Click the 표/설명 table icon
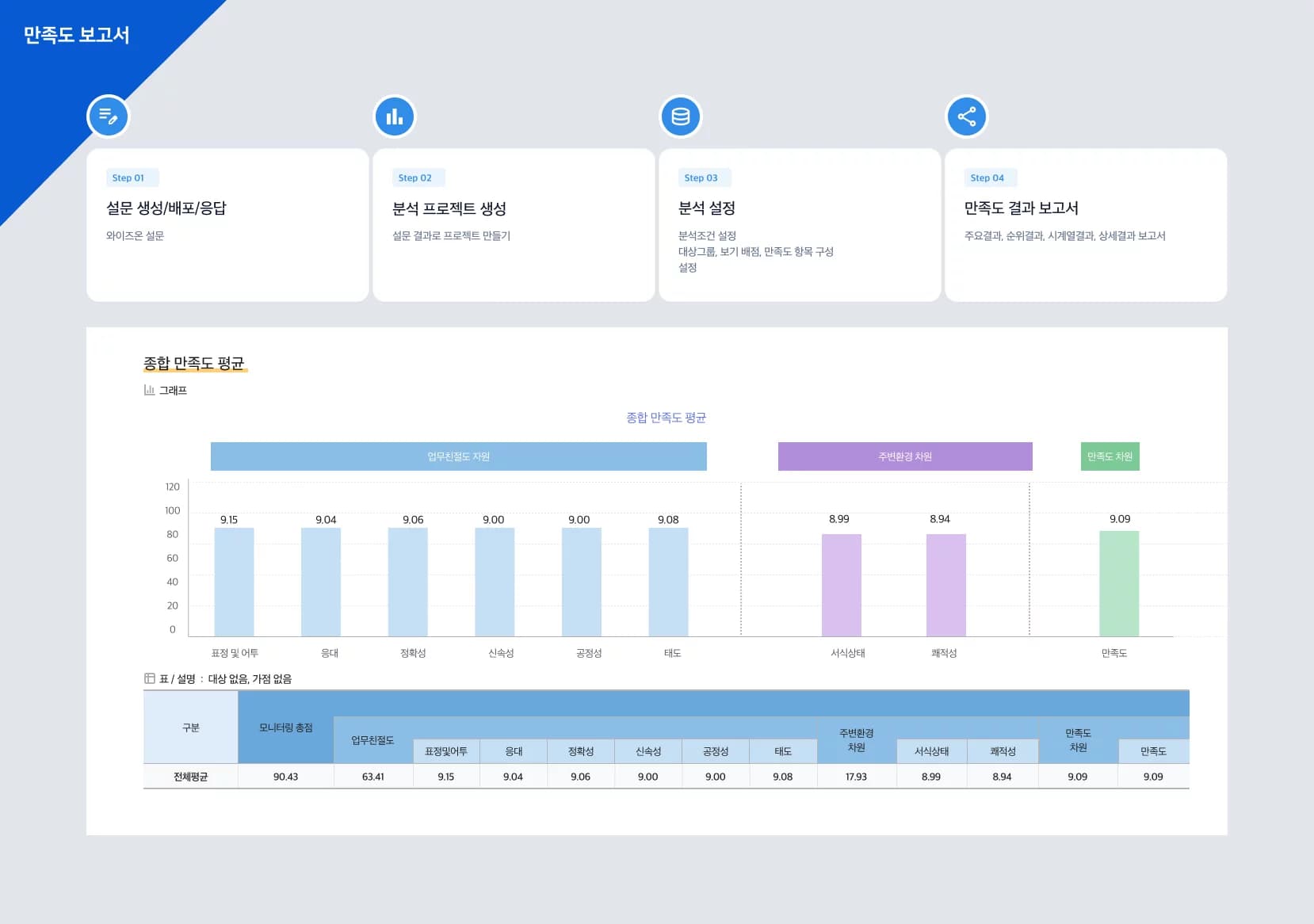The image size is (1314, 924). [148, 678]
